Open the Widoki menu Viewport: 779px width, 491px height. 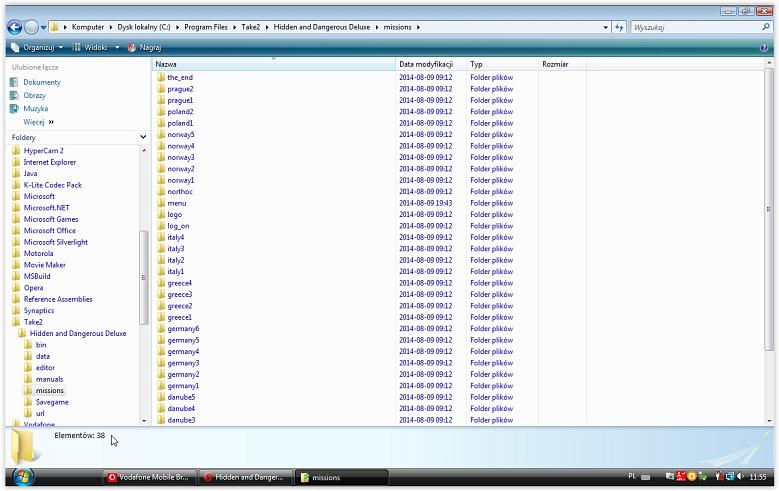click(x=90, y=47)
